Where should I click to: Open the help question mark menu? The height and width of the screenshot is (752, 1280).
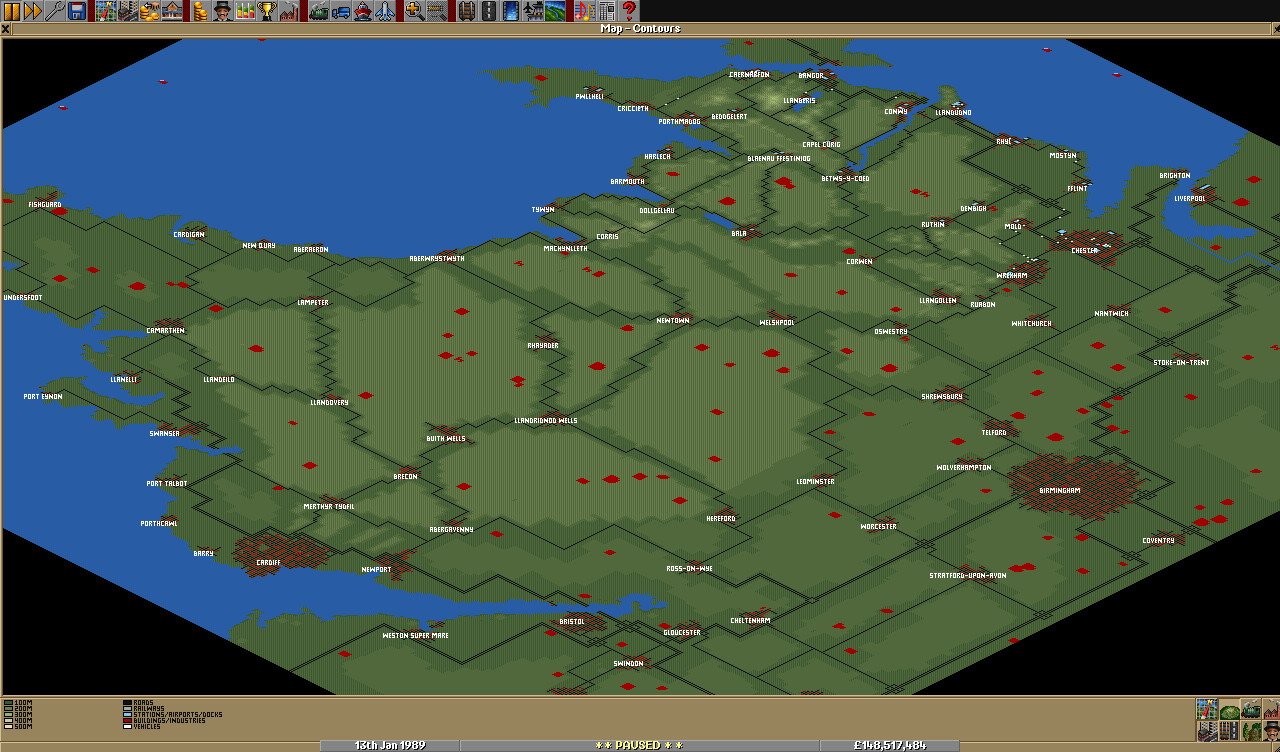(x=627, y=11)
